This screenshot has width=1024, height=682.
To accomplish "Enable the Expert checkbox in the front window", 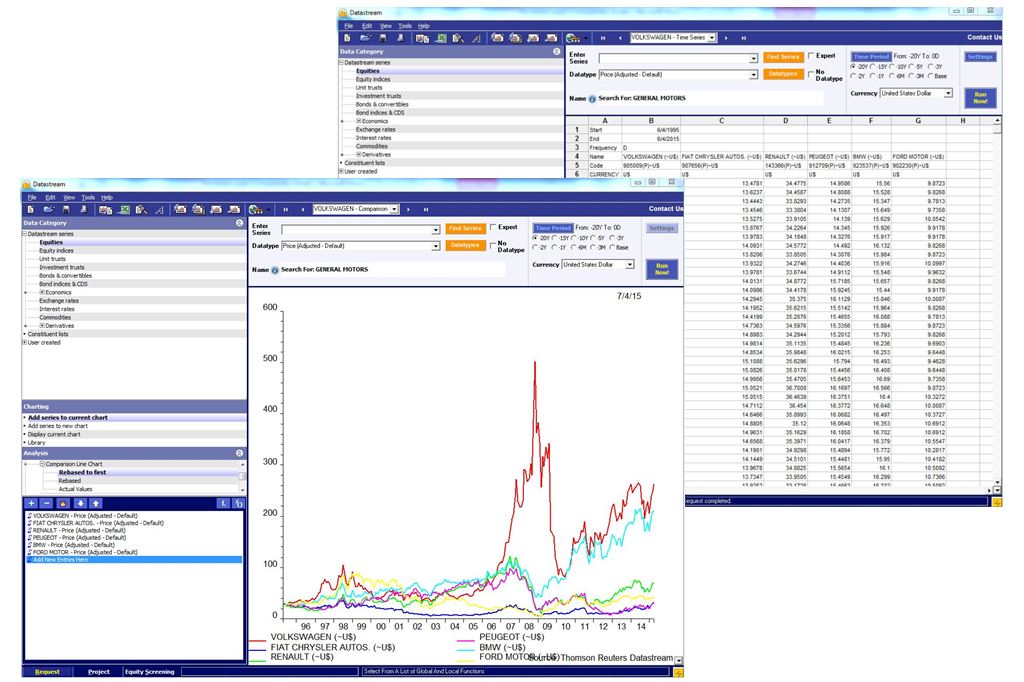I will coord(491,227).
